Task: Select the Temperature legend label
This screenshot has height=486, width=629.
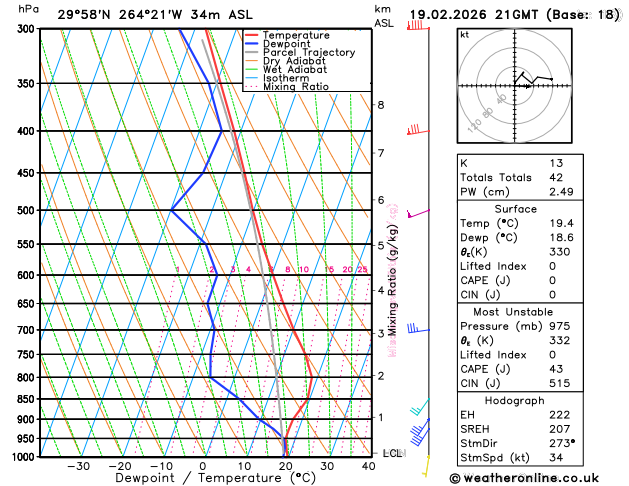Action: [296, 35]
